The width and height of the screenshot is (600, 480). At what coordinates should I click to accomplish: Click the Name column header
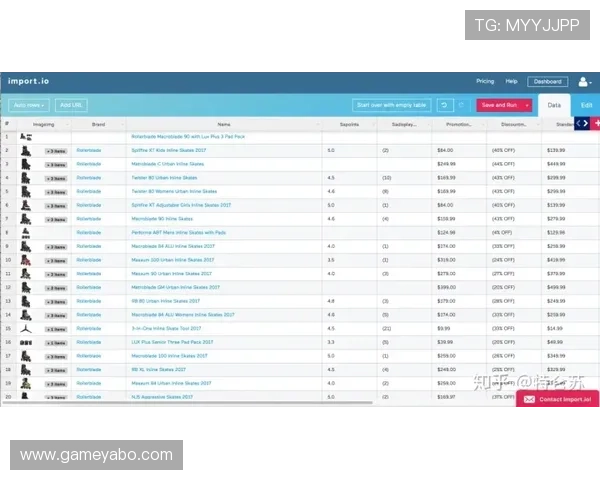223,124
